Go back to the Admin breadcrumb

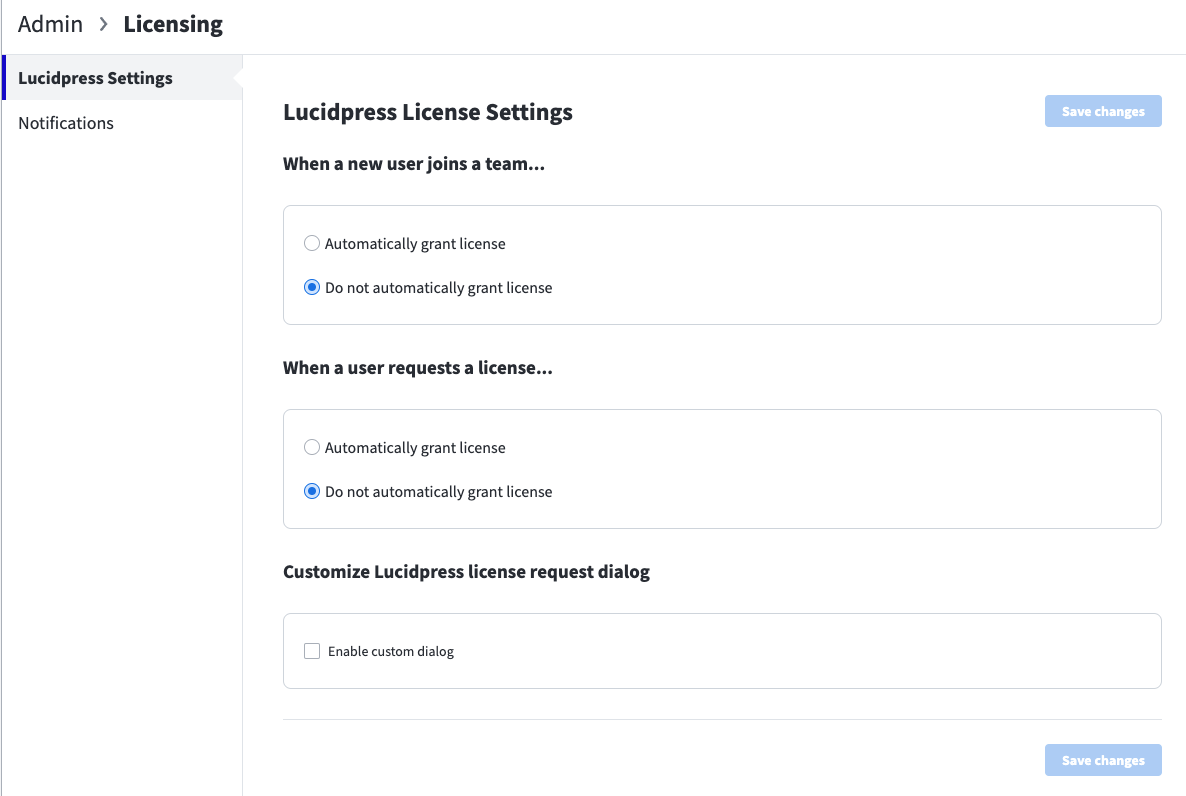click(x=51, y=24)
